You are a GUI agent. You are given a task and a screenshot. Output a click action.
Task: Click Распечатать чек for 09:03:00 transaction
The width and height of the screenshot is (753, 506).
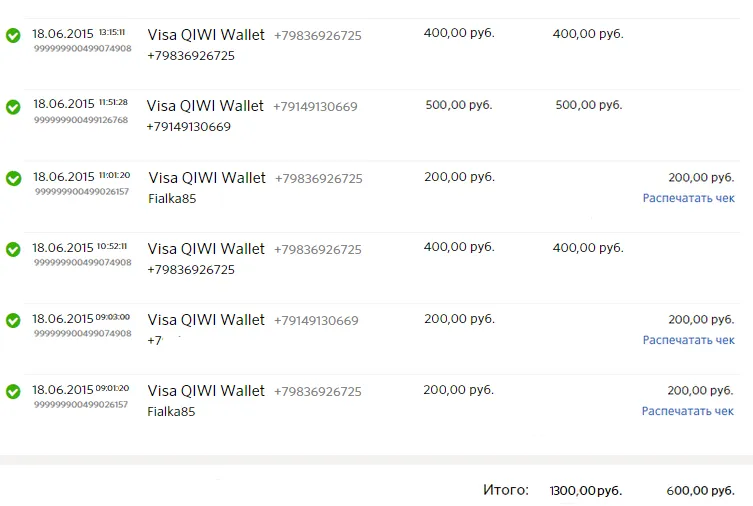[689, 340]
